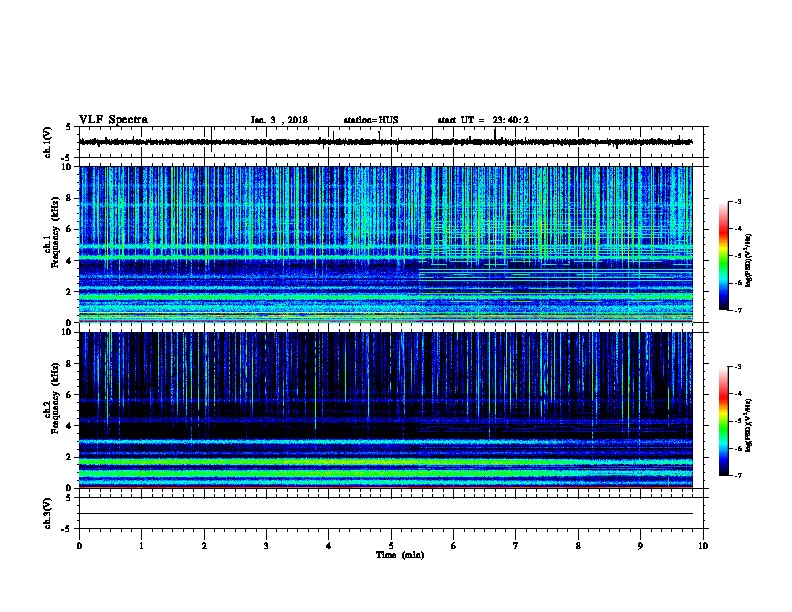The width and height of the screenshot is (792, 612).
Task: Click time axis tick label "1"
Action: [141, 545]
